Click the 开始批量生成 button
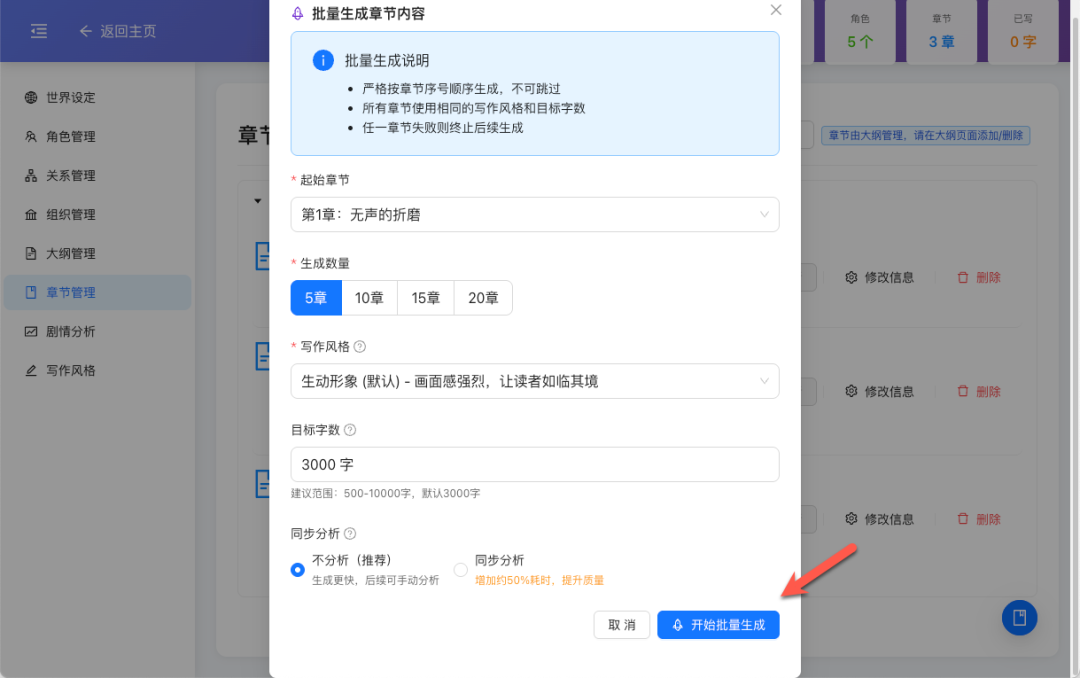Screen dimensions: 1080x678 (718, 624)
